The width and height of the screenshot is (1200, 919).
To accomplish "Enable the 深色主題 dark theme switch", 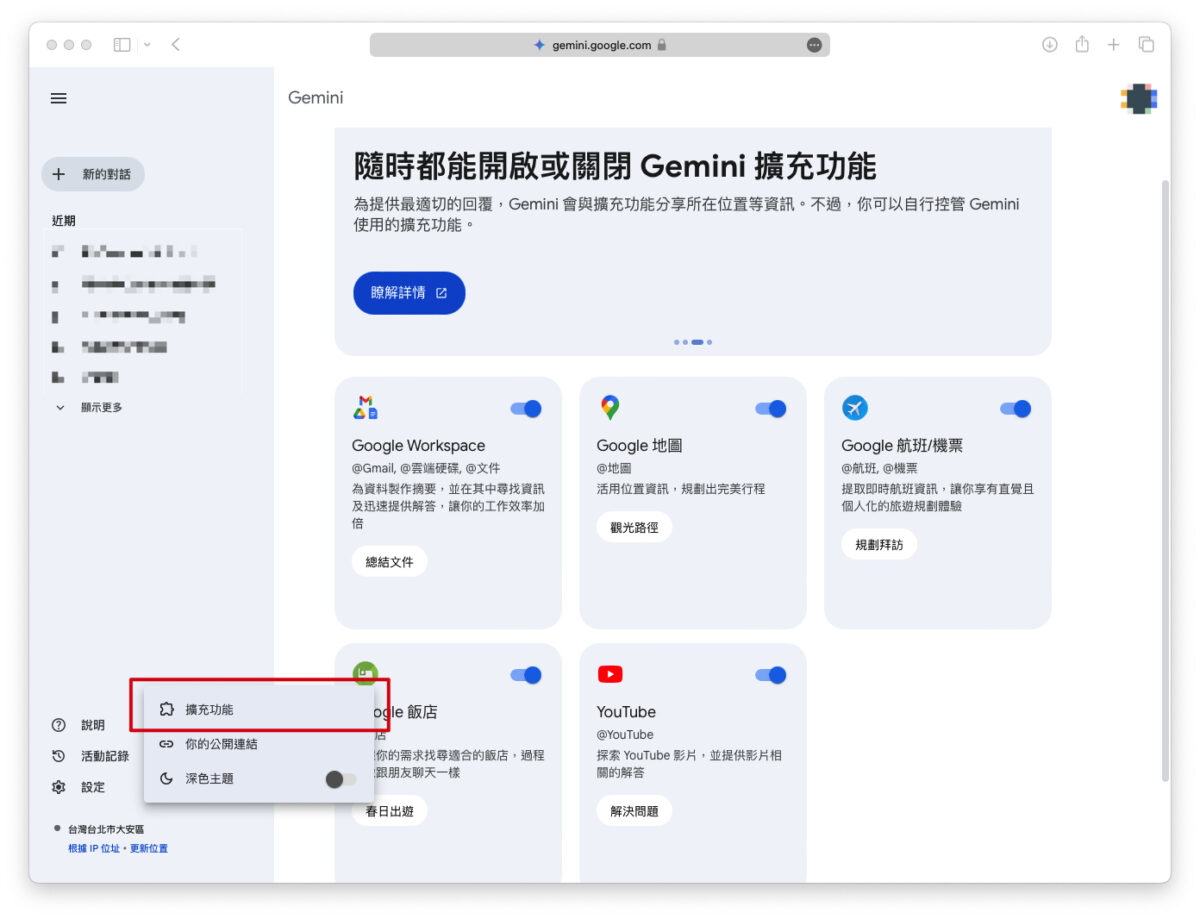I will pyautogui.click(x=340, y=779).
